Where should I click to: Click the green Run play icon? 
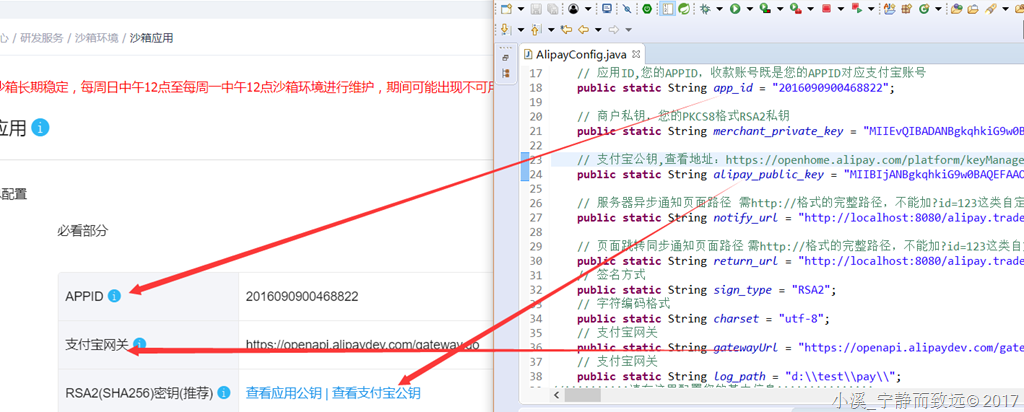pos(735,8)
